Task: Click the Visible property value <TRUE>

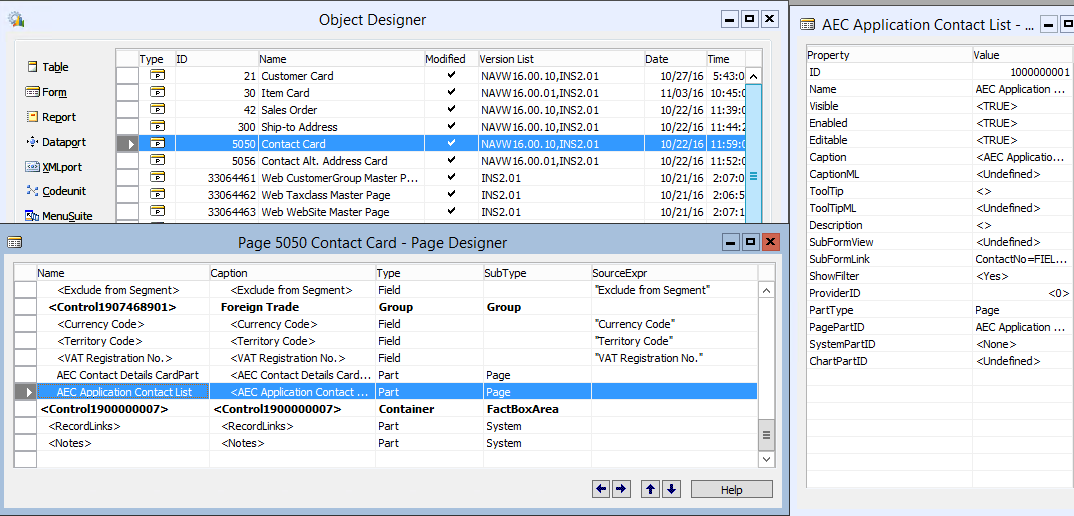Action: point(1023,106)
